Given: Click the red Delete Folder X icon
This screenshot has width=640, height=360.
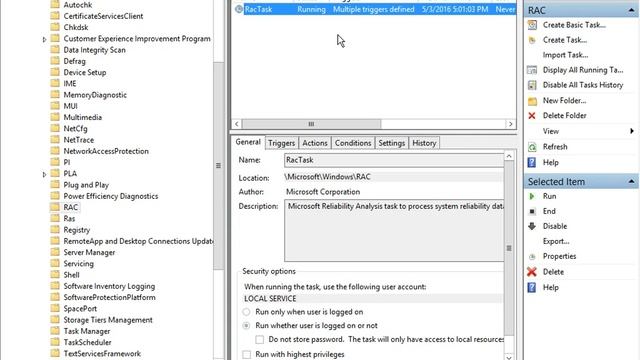Looking at the screenshot, I should click(532, 116).
